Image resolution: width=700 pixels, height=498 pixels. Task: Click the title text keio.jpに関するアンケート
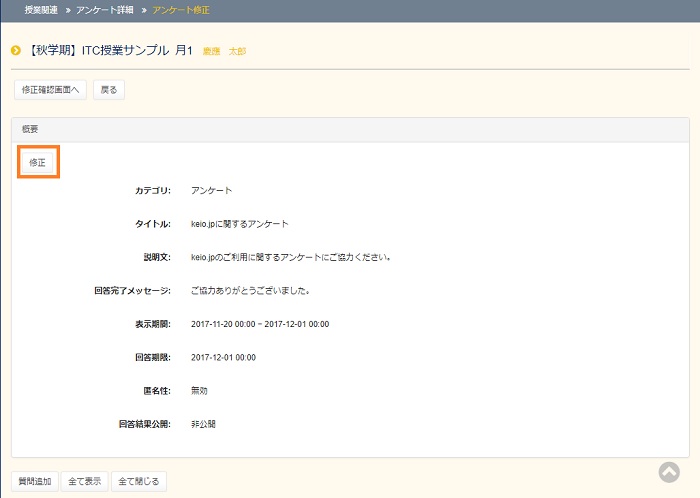239,224
